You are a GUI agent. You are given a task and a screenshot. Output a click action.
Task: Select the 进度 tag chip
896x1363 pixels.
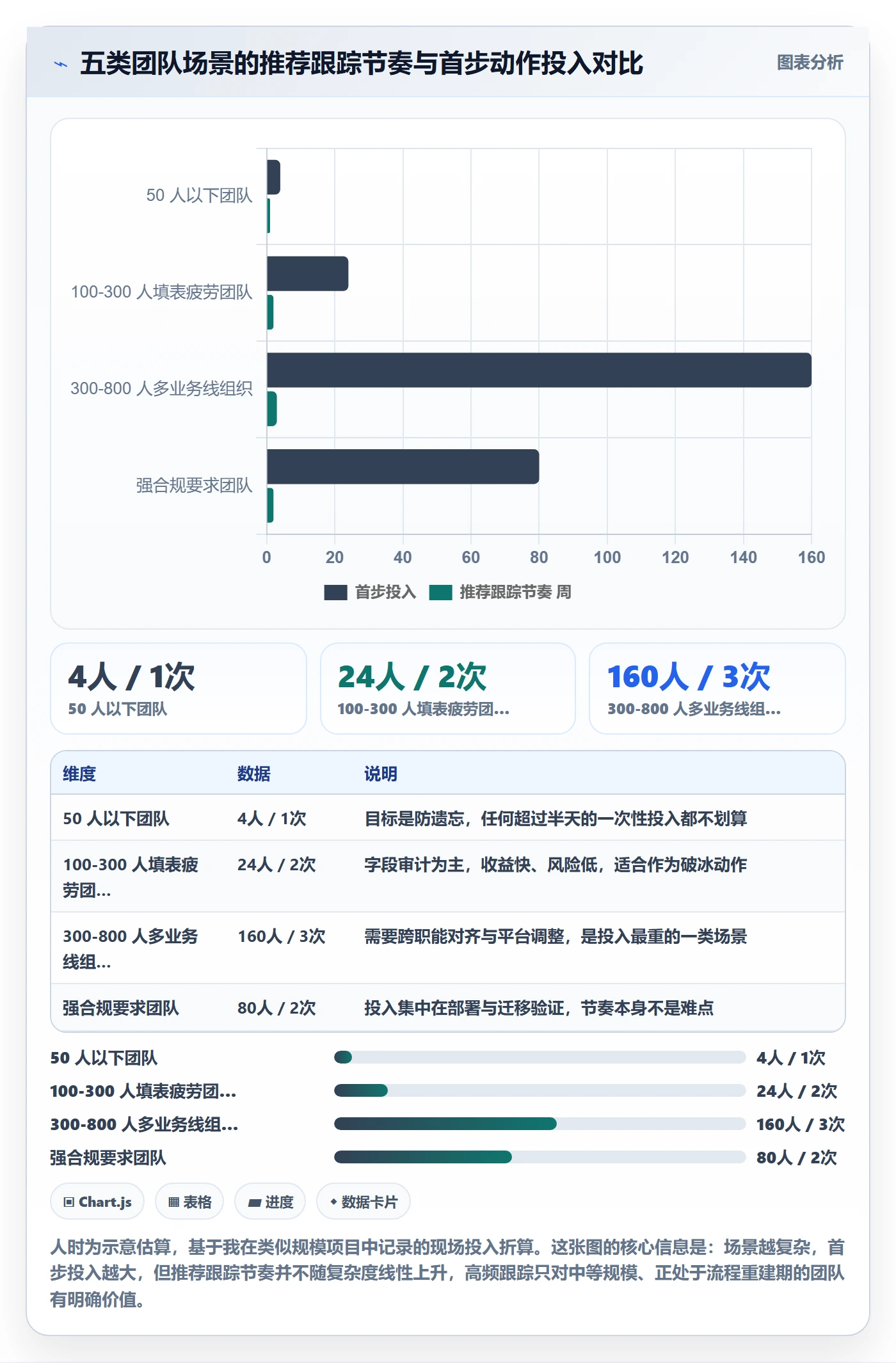click(270, 1202)
